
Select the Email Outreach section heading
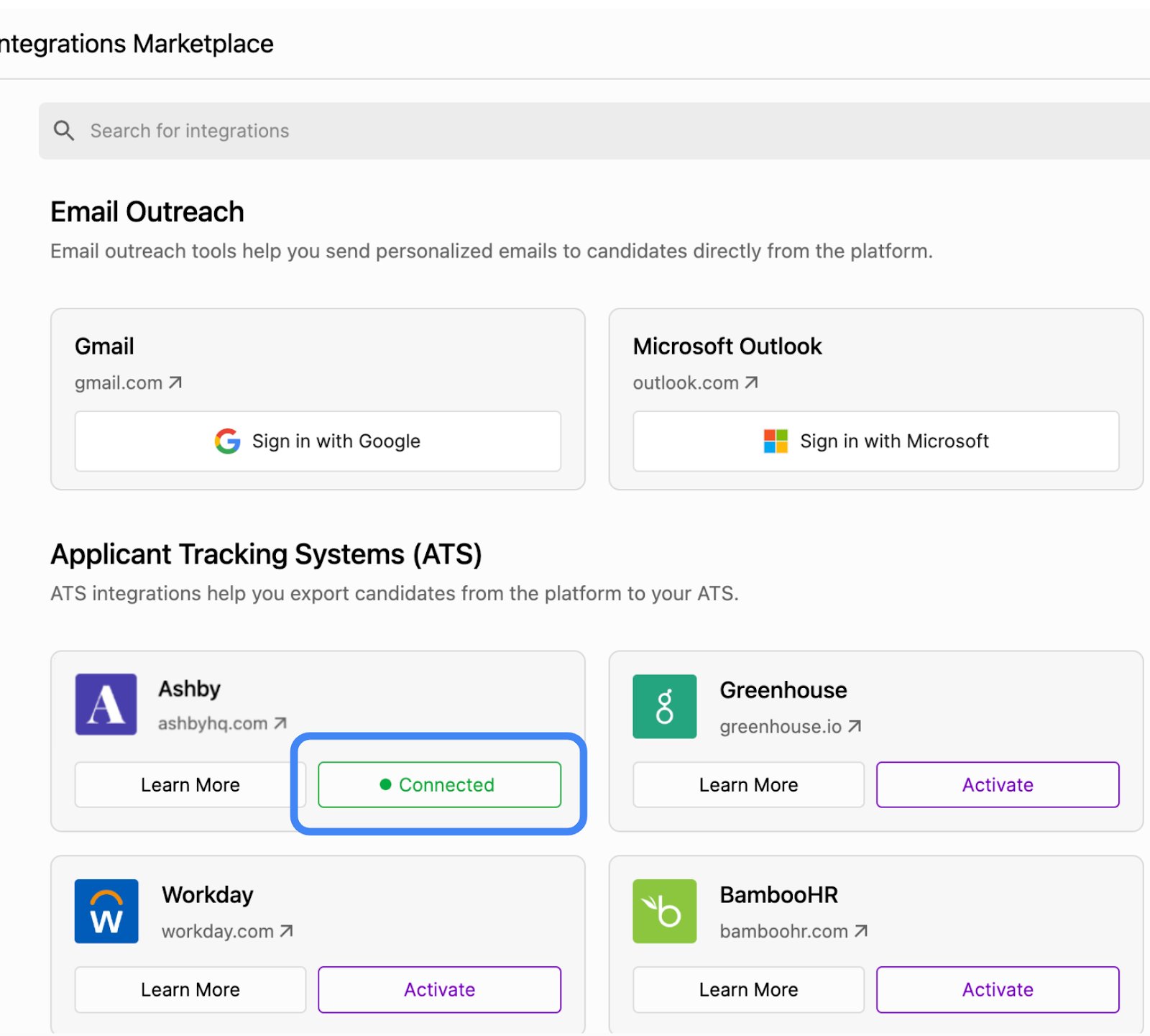click(x=147, y=212)
